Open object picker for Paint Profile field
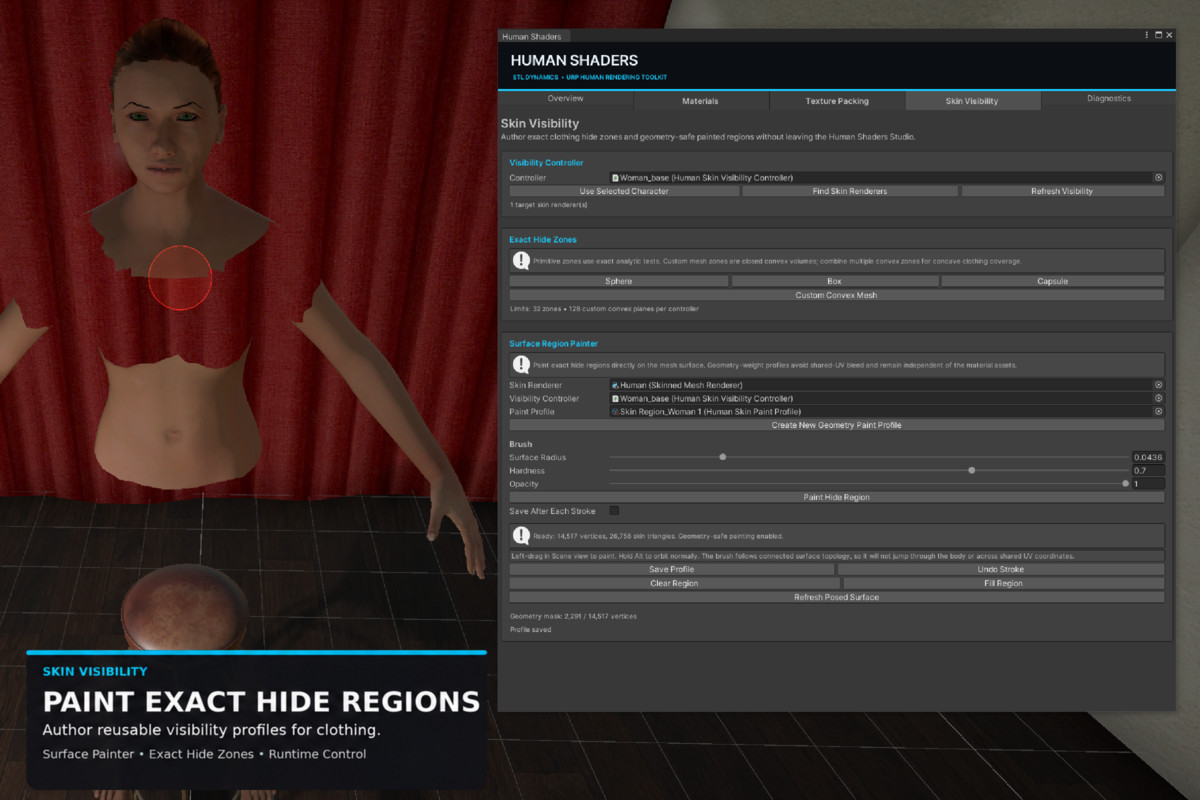 (1159, 411)
